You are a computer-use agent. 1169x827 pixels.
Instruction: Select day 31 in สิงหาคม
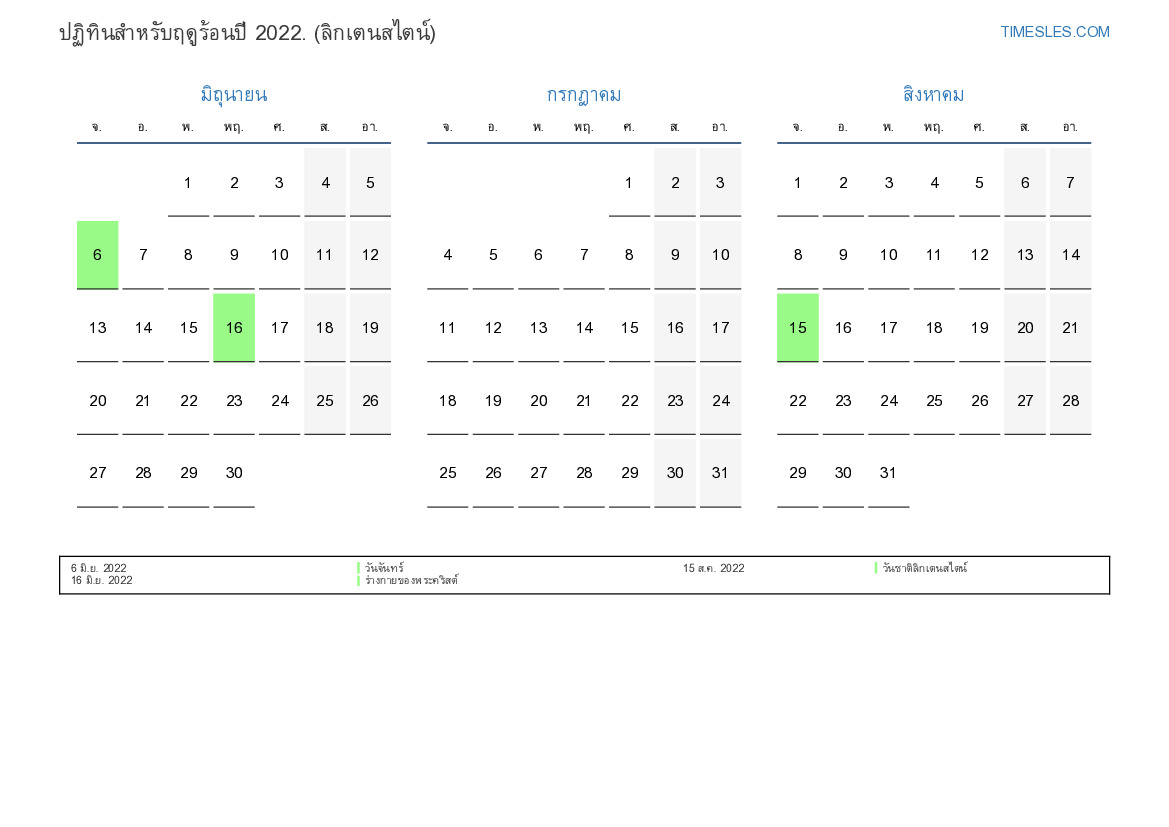(889, 473)
